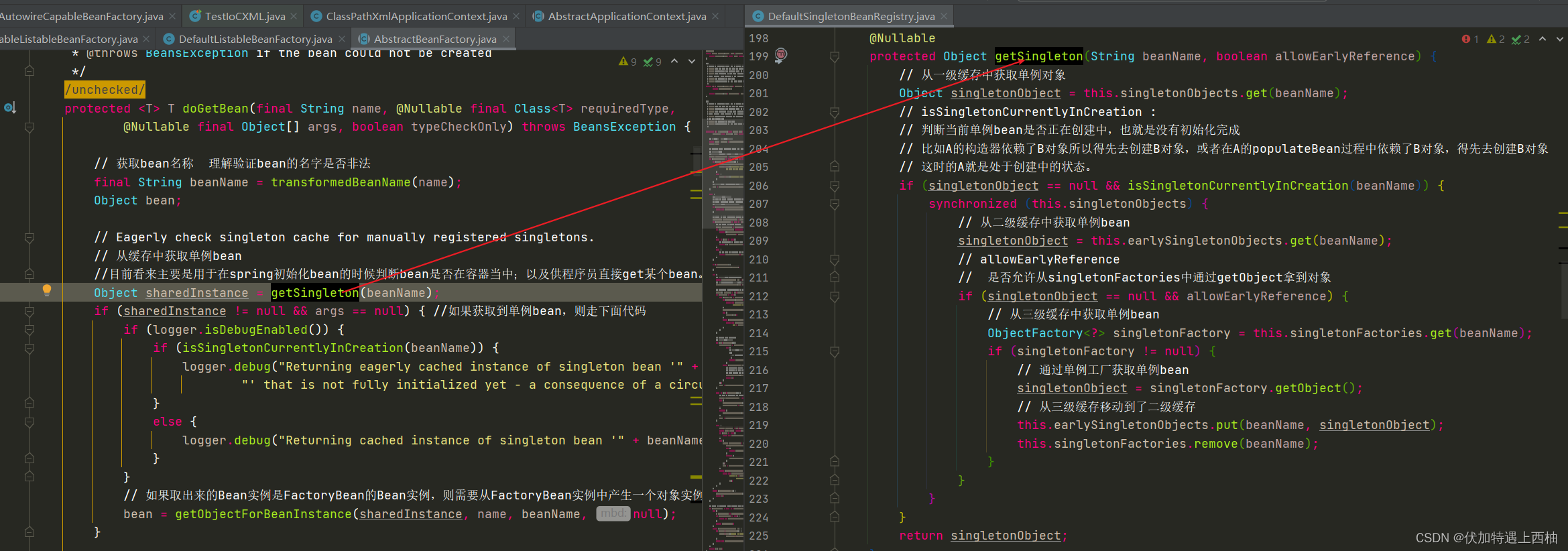1568x551 pixels.
Task: Collapse doGetBean method body fold marker
Action: tap(29, 127)
